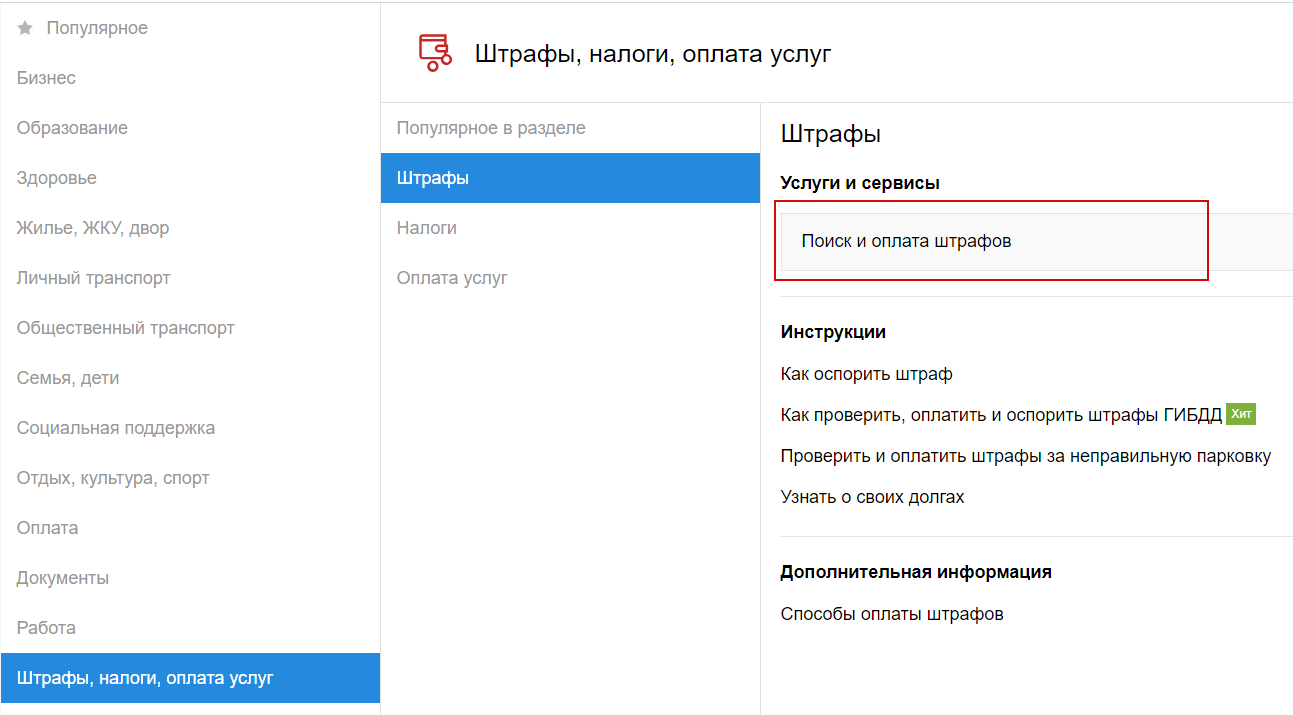Open Общественный транспорт category
1293x715 pixels.
(x=126, y=328)
